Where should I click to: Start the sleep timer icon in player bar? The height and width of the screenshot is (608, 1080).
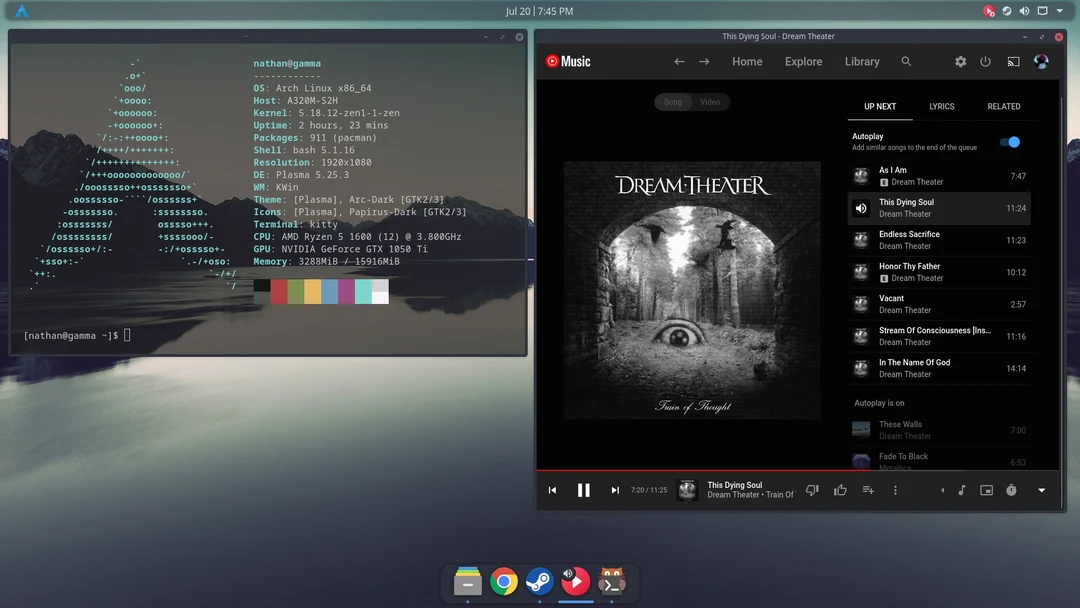point(1010,490)
